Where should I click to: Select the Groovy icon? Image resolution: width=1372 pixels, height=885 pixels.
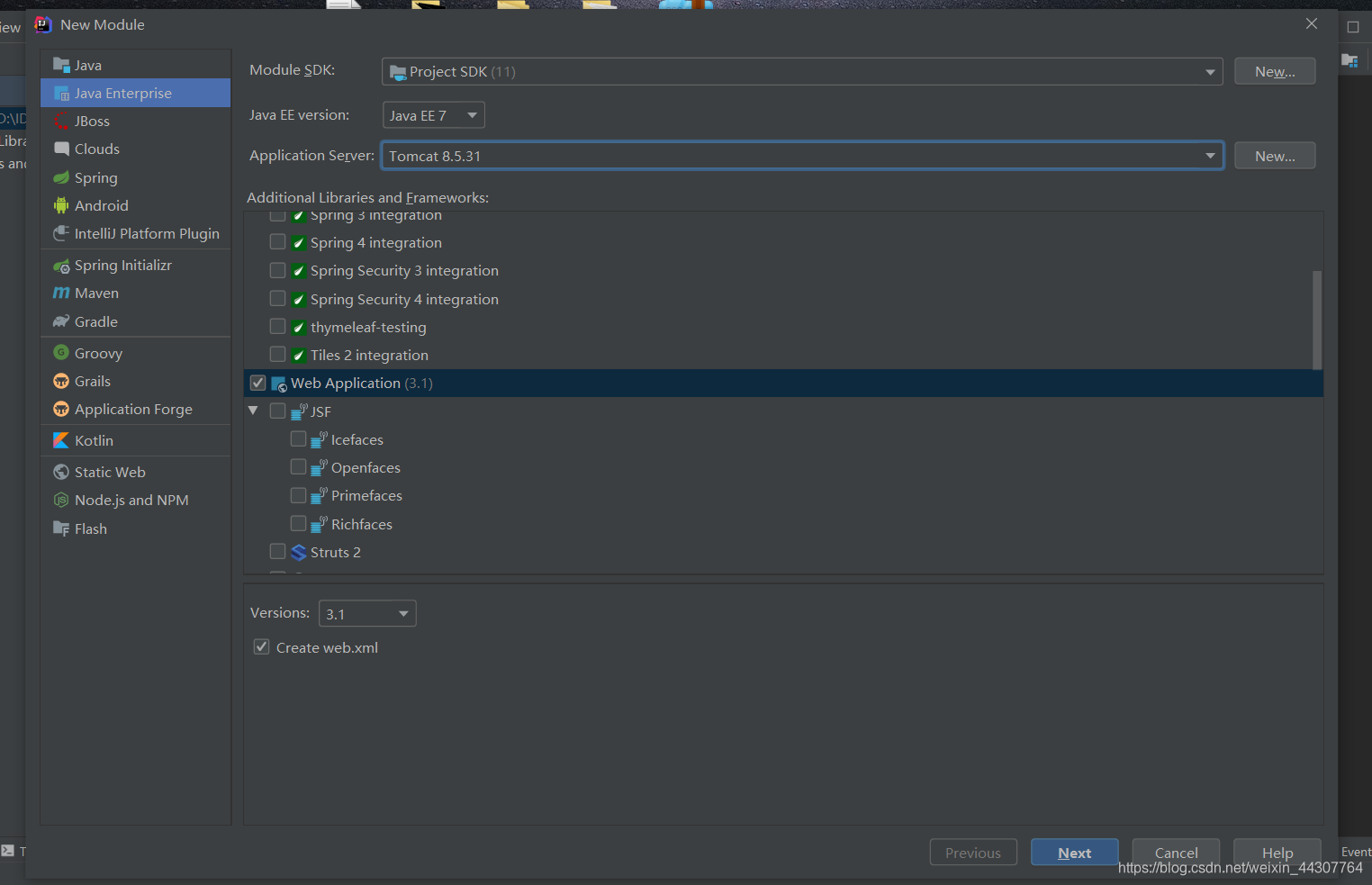tap(61, 353)
